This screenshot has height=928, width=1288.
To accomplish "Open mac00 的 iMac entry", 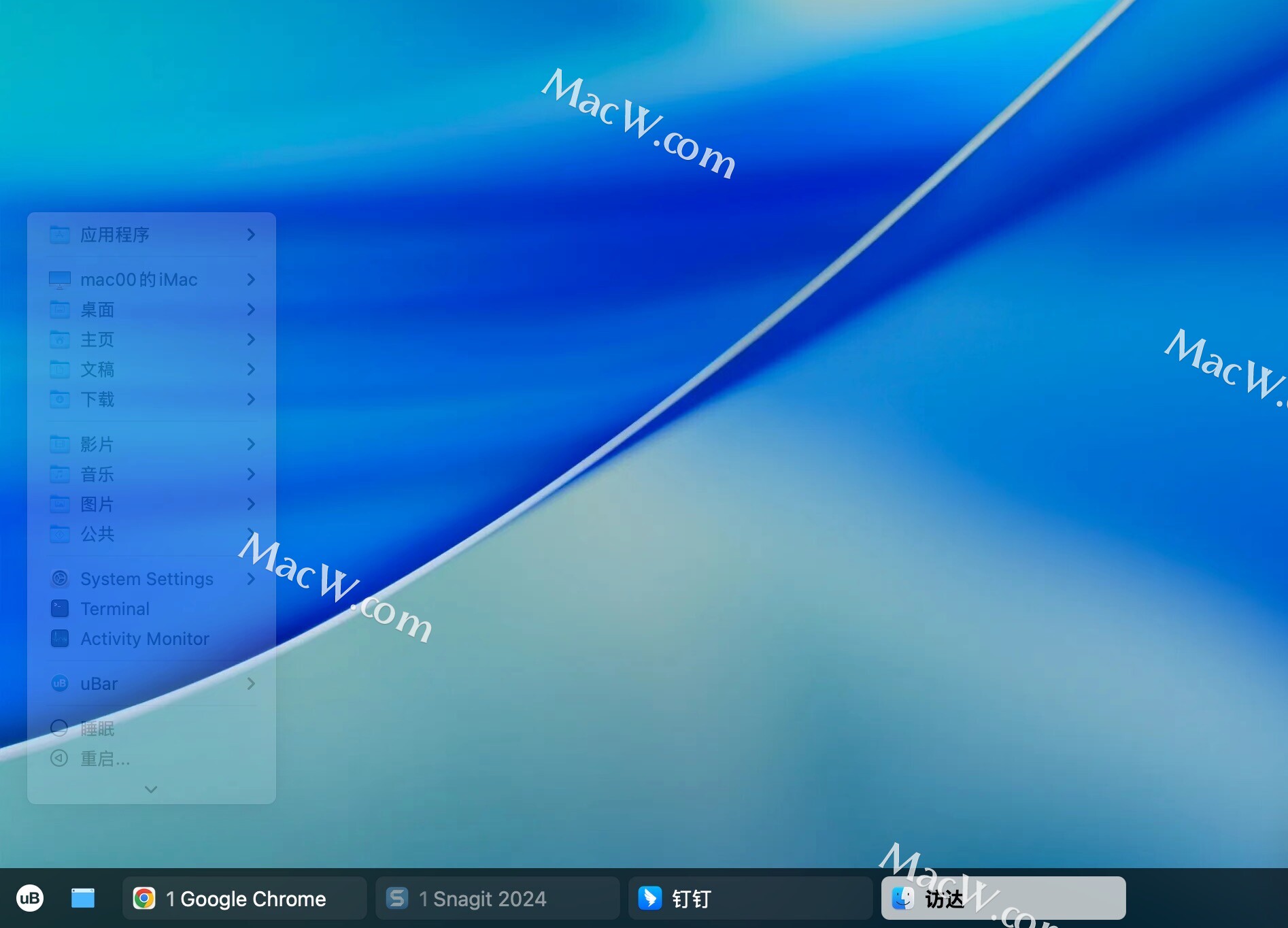I will pos(152,280).
